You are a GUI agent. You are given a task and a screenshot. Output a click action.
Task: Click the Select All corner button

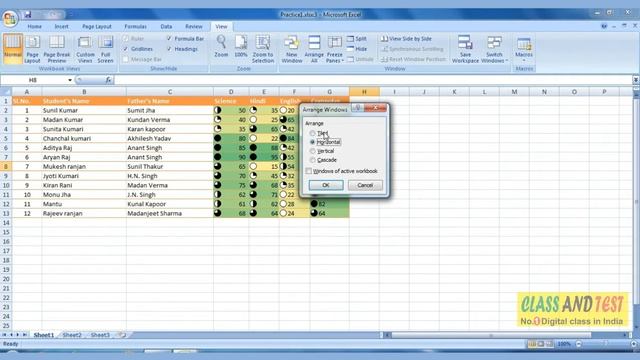pos(6,92)
